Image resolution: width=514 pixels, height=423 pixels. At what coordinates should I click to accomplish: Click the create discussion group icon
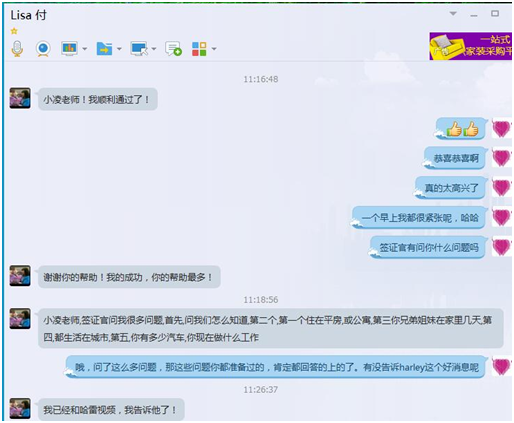173,49
